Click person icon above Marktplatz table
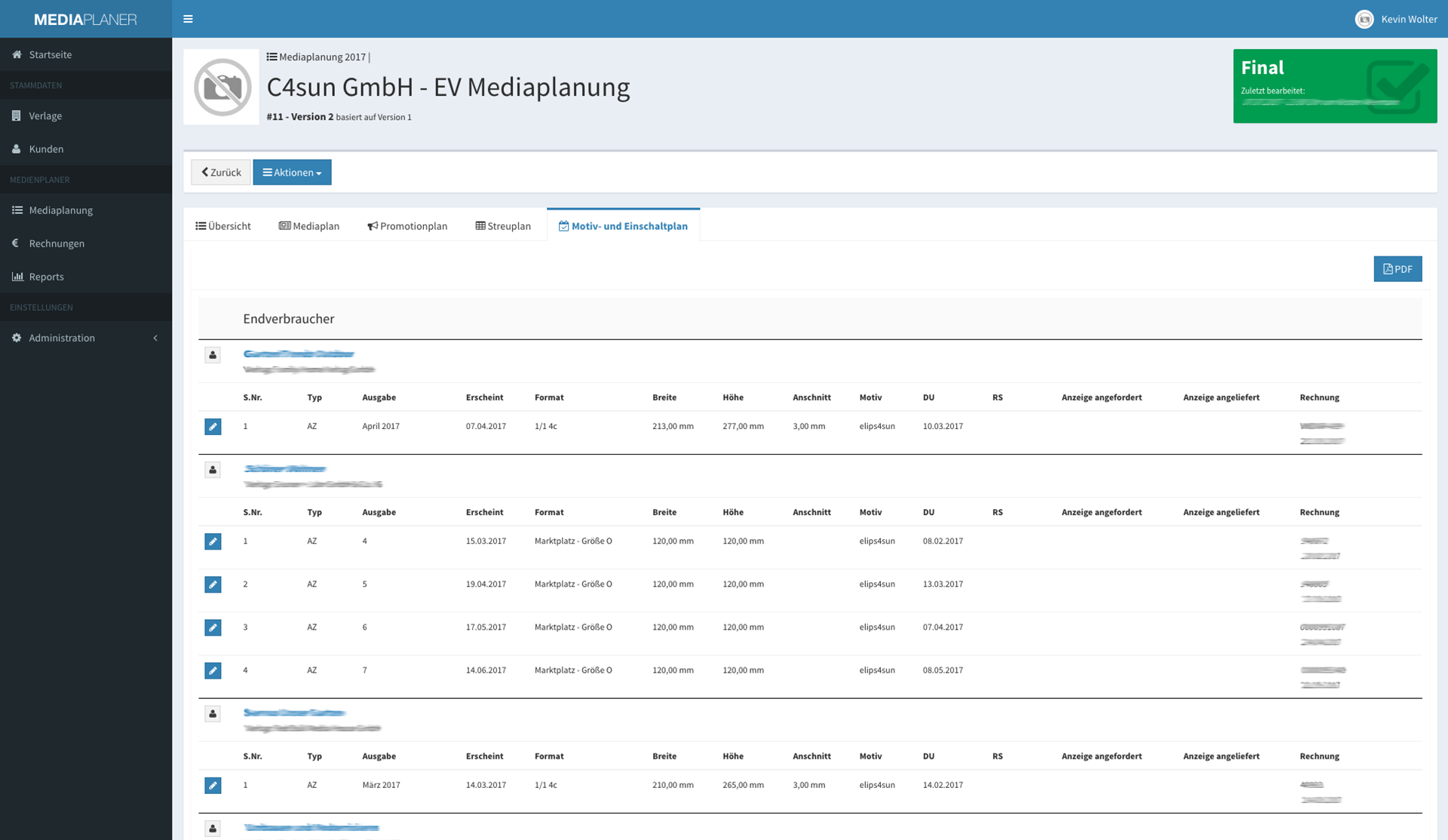The height and width of the screenshot is (840, 1448). click(x=213, y=470)
